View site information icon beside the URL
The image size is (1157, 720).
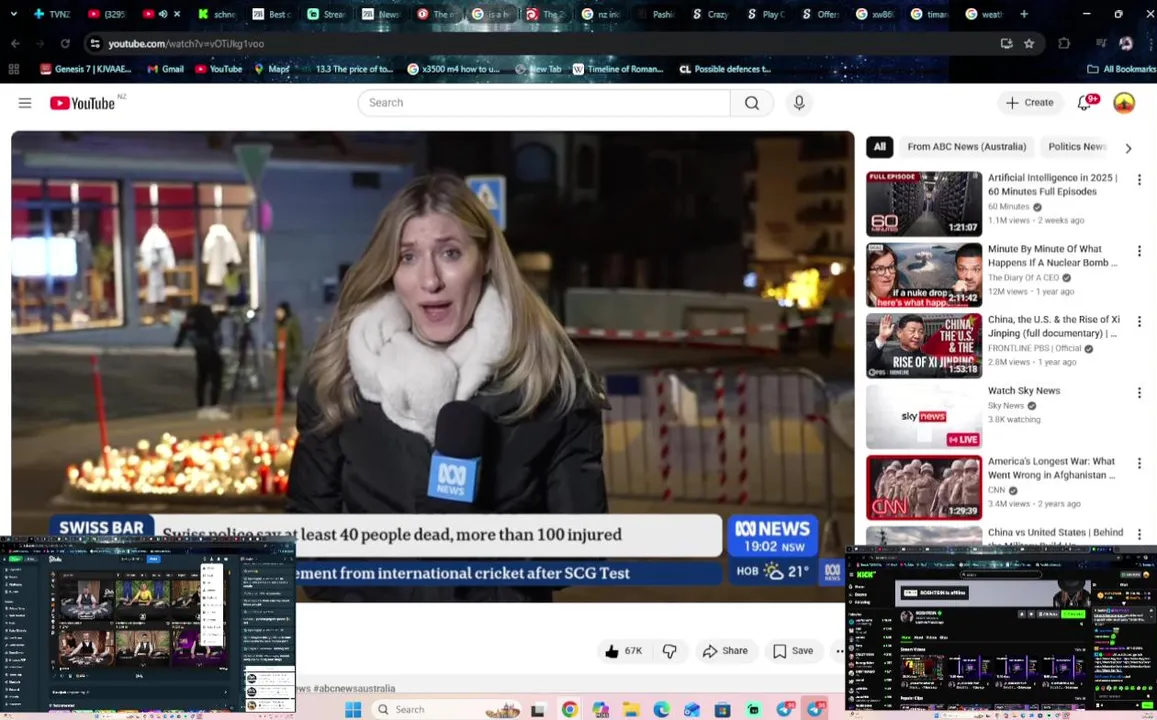[95, 44]
